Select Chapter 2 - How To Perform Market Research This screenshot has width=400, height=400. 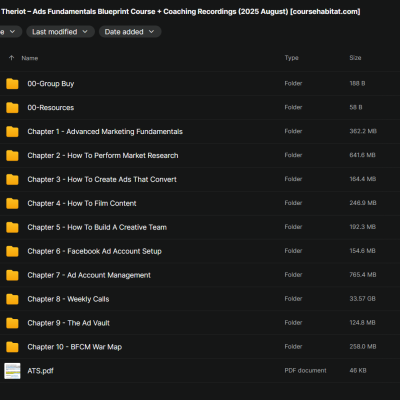pyautogui.click(x=103, y=156)
